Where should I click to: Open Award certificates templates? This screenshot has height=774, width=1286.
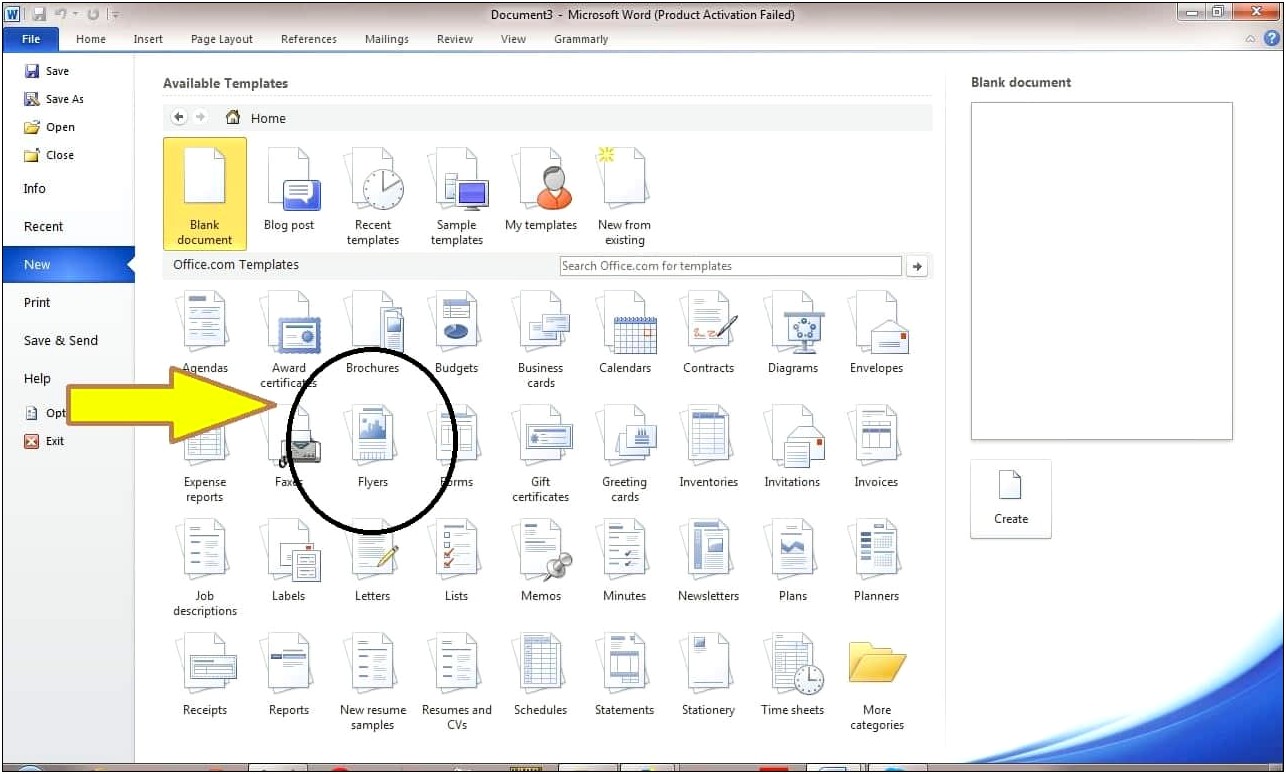(288, 340)
